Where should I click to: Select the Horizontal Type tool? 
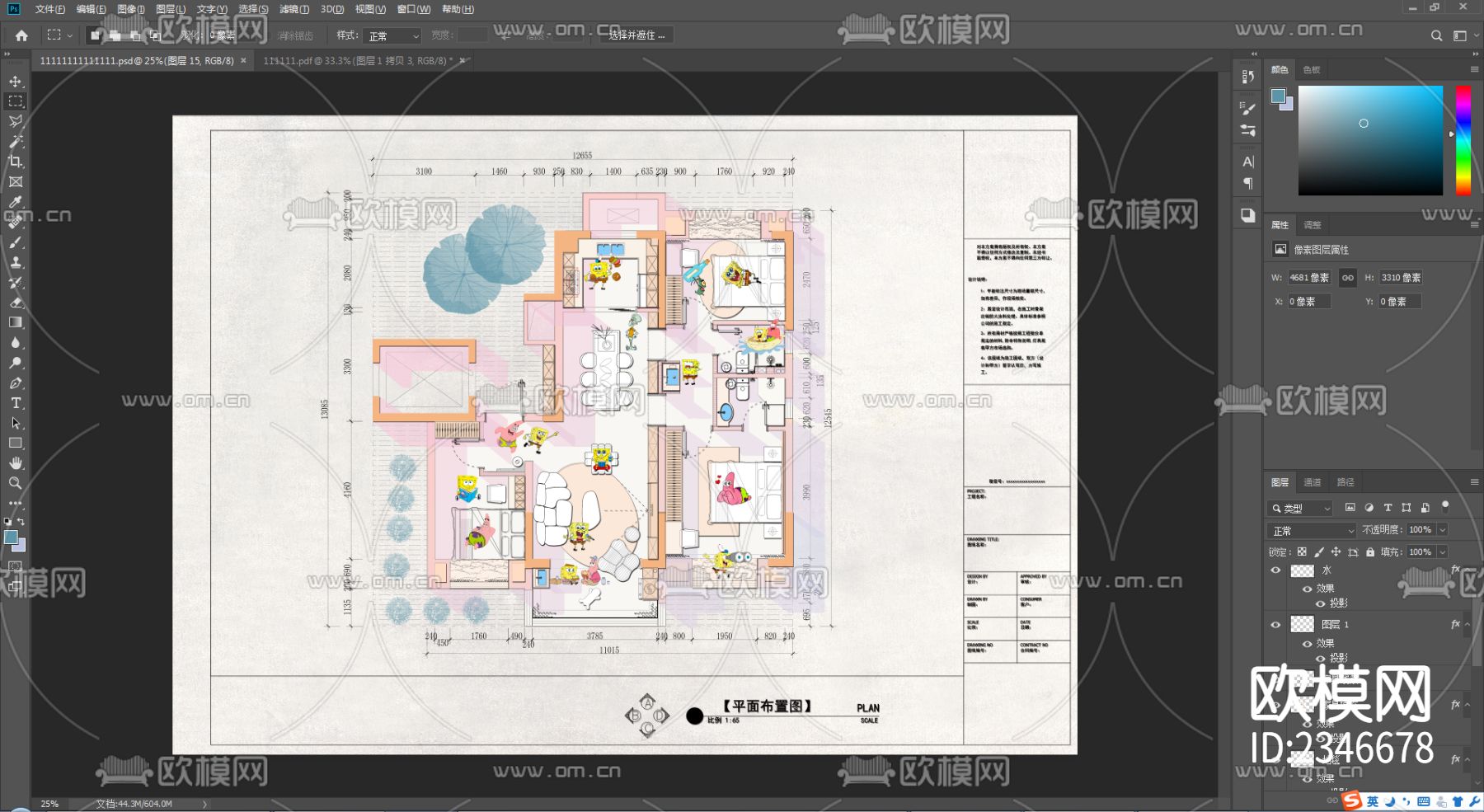16,403
